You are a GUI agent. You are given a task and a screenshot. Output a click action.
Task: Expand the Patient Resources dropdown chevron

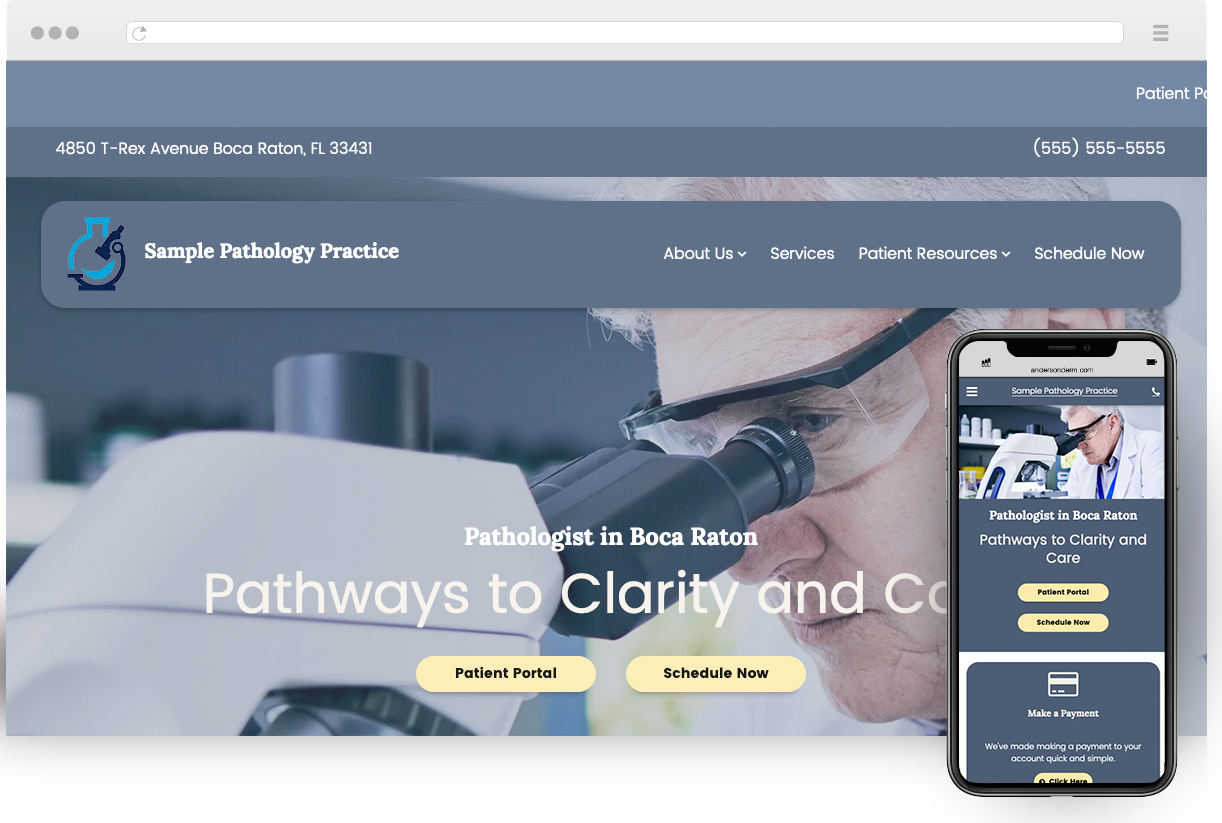(1006, 254)
